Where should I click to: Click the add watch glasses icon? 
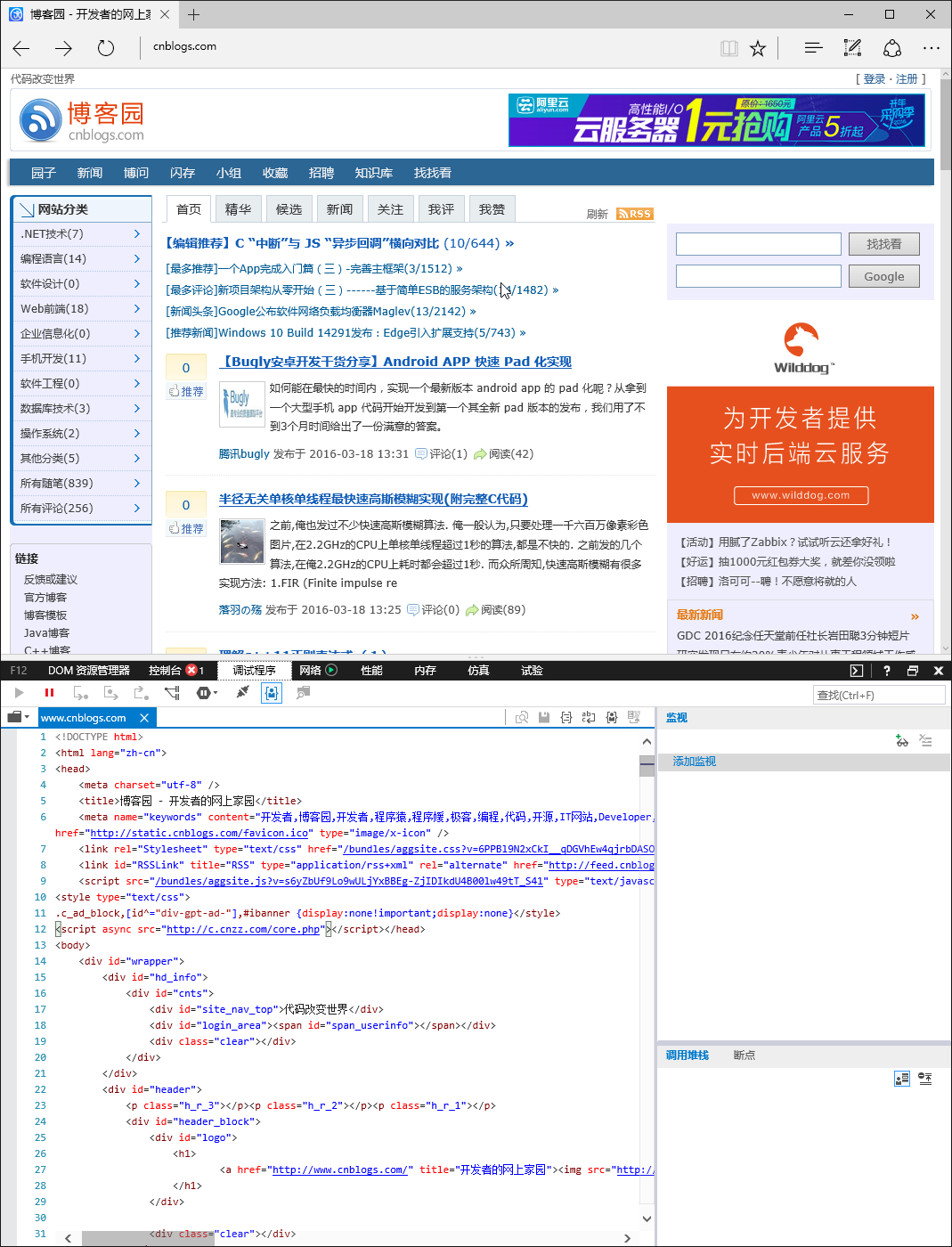pyautogui.click(x=902, y=740)
